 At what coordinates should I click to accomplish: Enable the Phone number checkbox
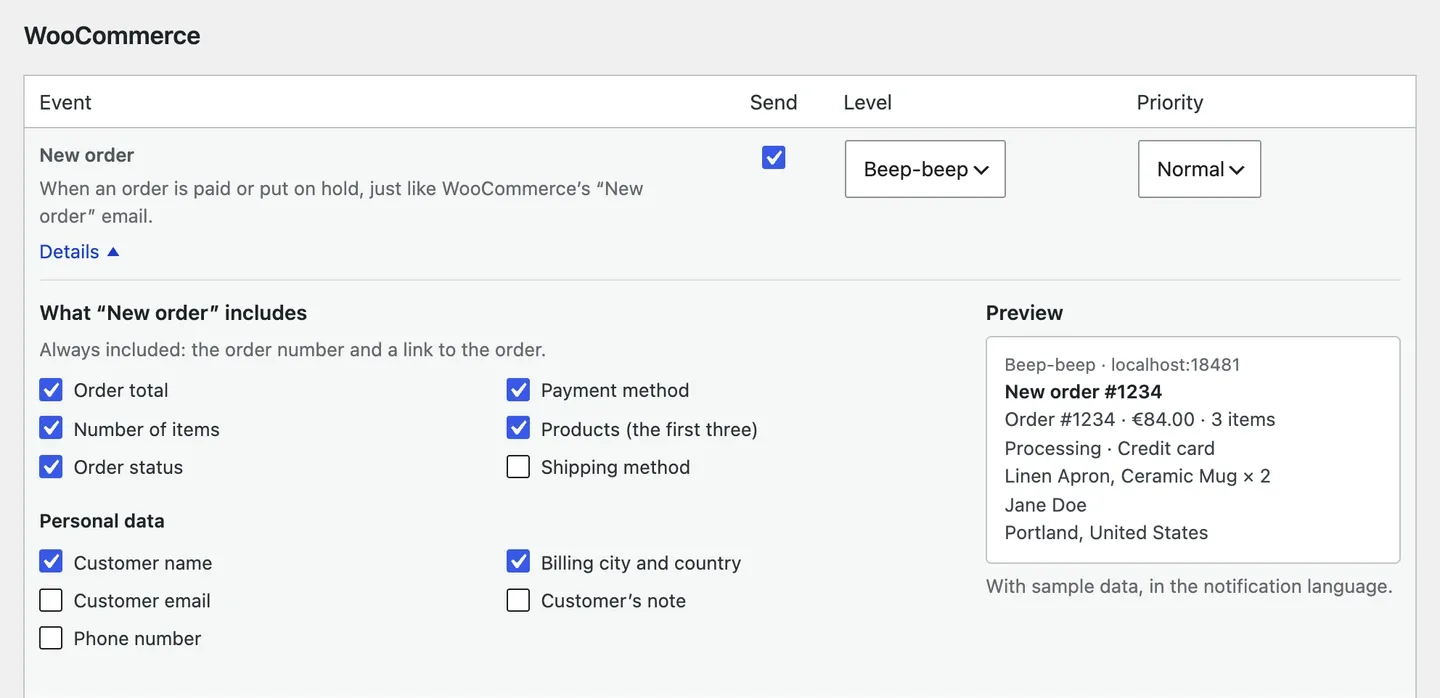pos(51,638)
